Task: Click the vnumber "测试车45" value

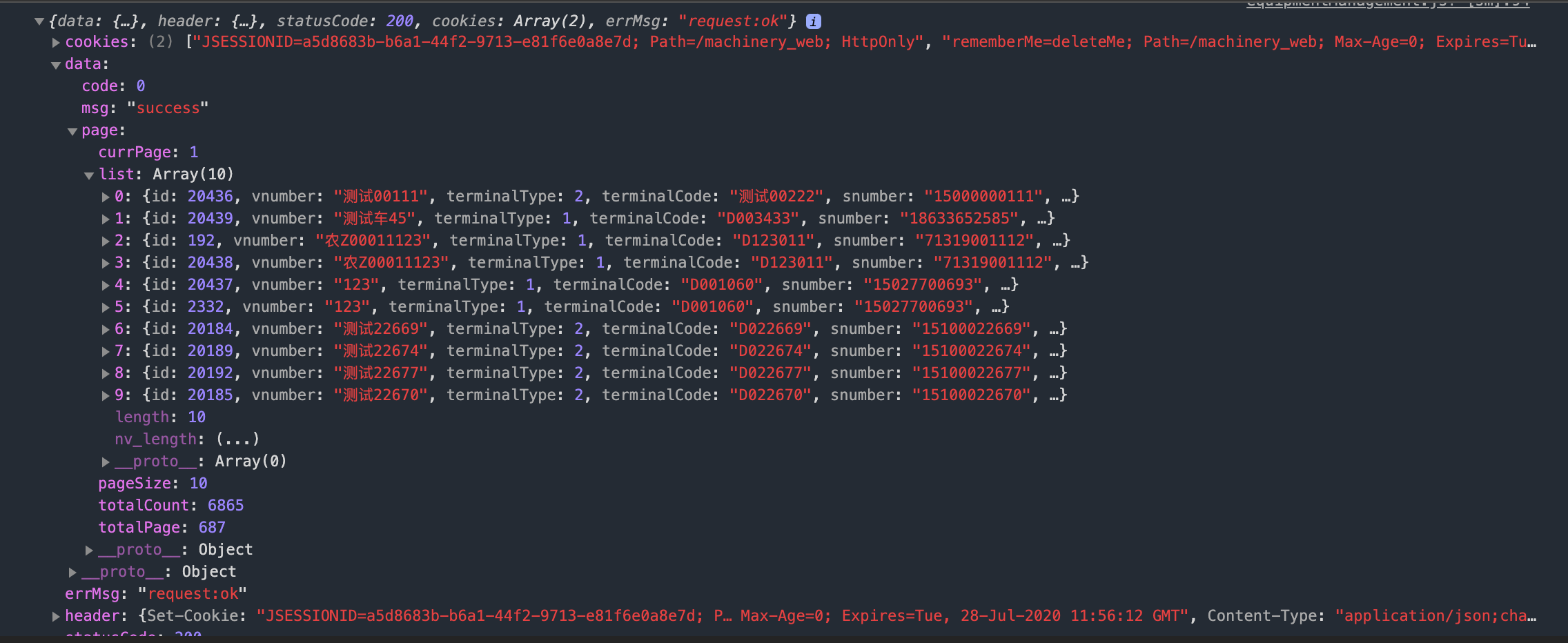Action: click(375, 218)
